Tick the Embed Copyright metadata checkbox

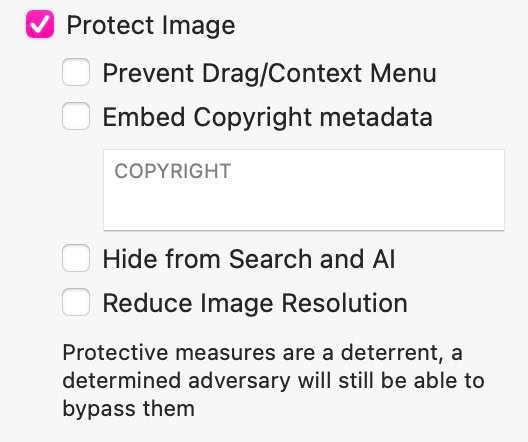click(76, 116)
